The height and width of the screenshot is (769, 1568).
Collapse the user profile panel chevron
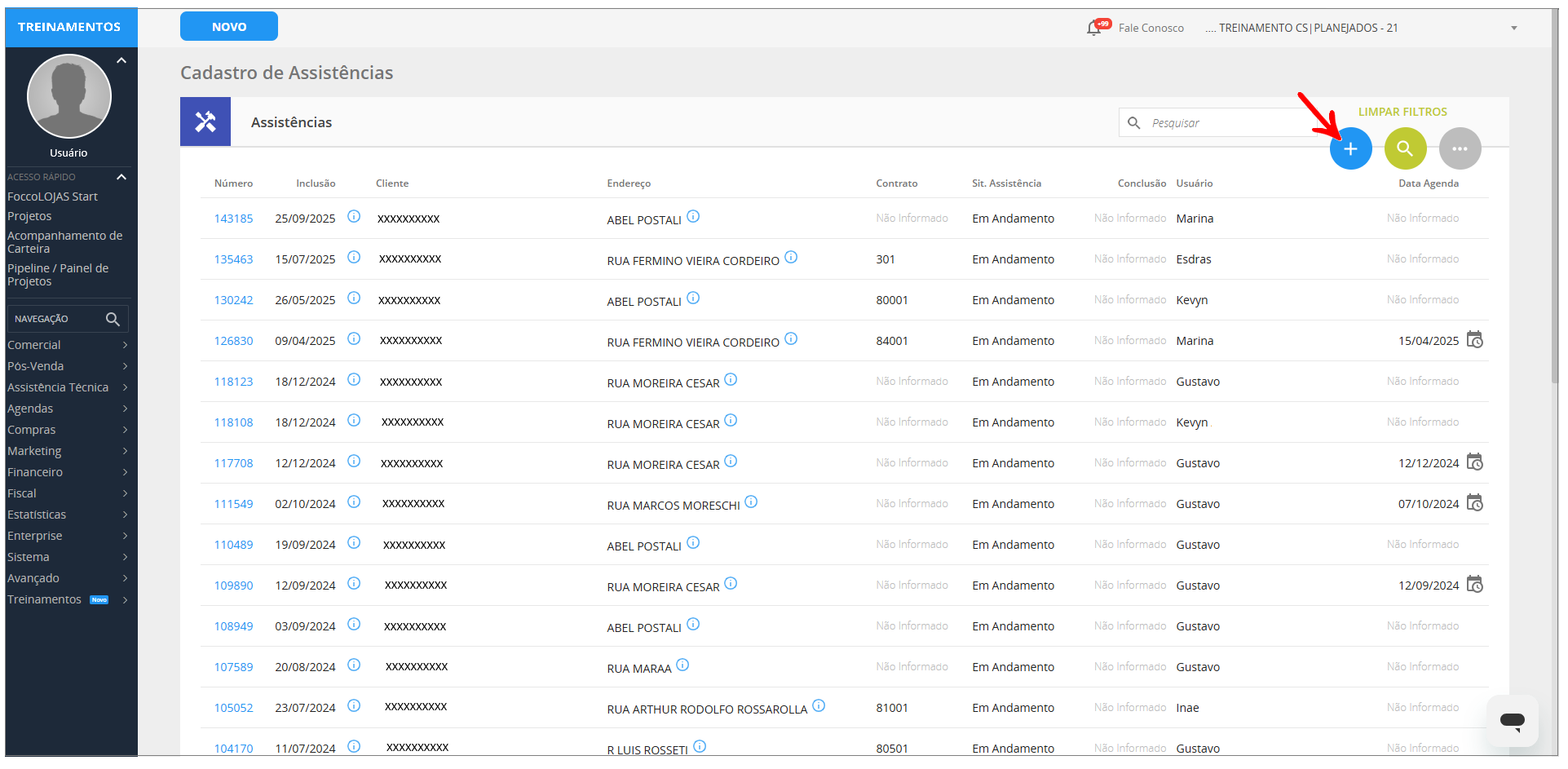pyautogui.click(x=121, y=61)
